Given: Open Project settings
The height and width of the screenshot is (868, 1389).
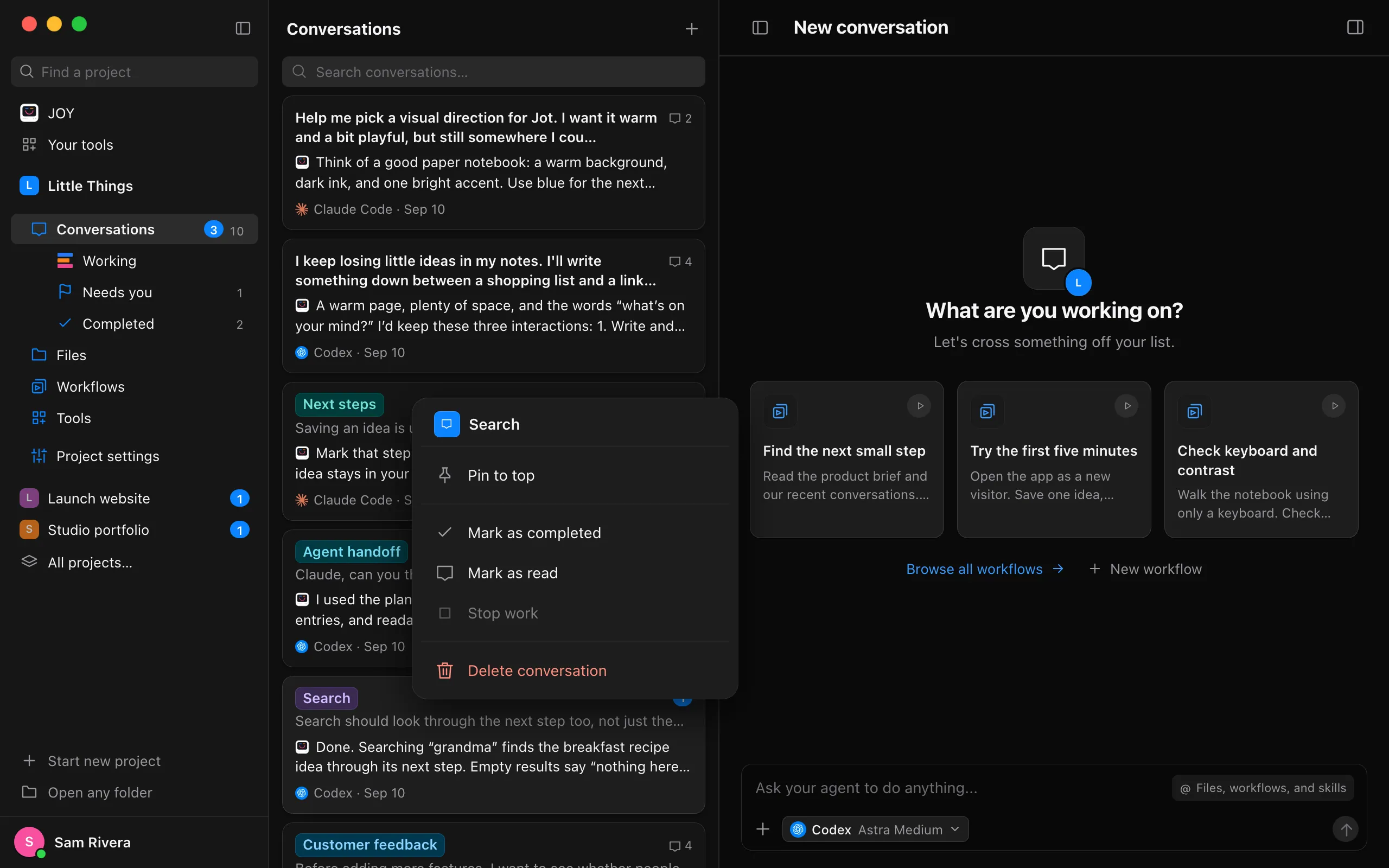Looking at the screenshot, I should click(135, 456).
